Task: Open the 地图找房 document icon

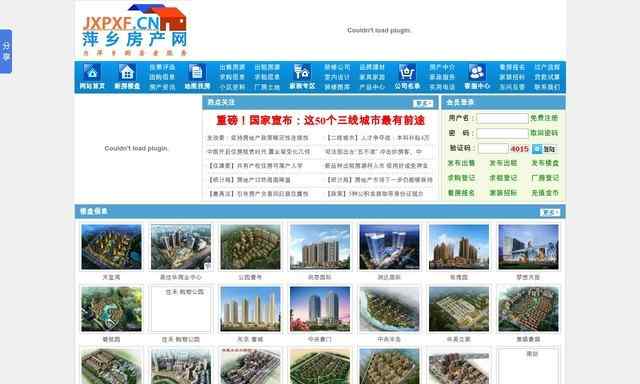Action: click(197, 73)
